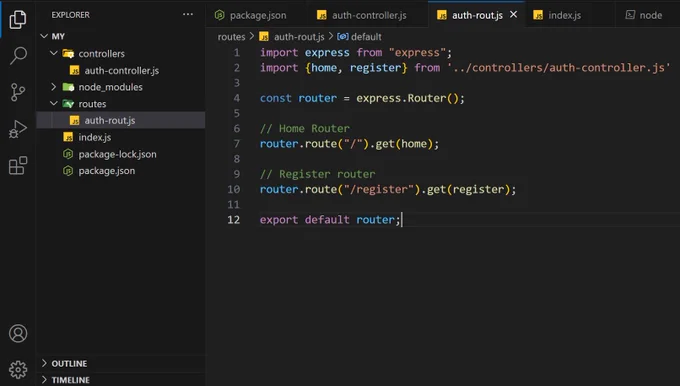Select the auth-rout.js editor tab
The height and width of the screenshot is (386, 680).
477,15
